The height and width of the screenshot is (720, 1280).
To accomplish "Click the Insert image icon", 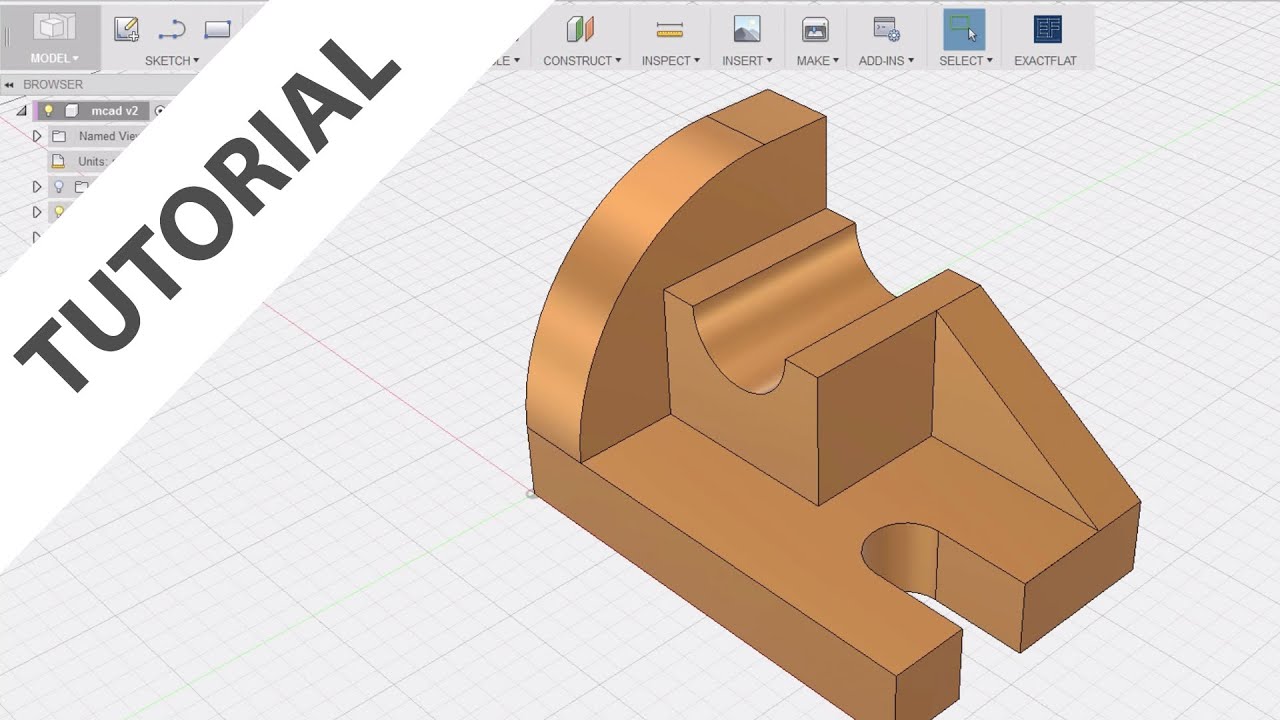I will [747, 29].
